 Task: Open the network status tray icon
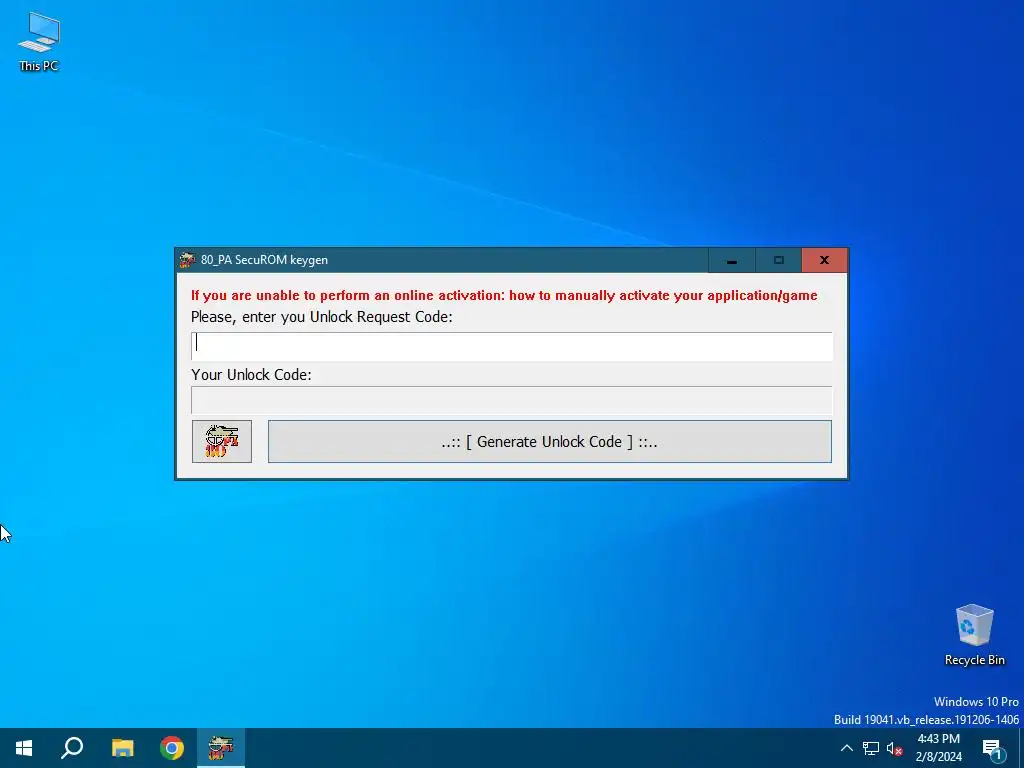tap(871, 748)
